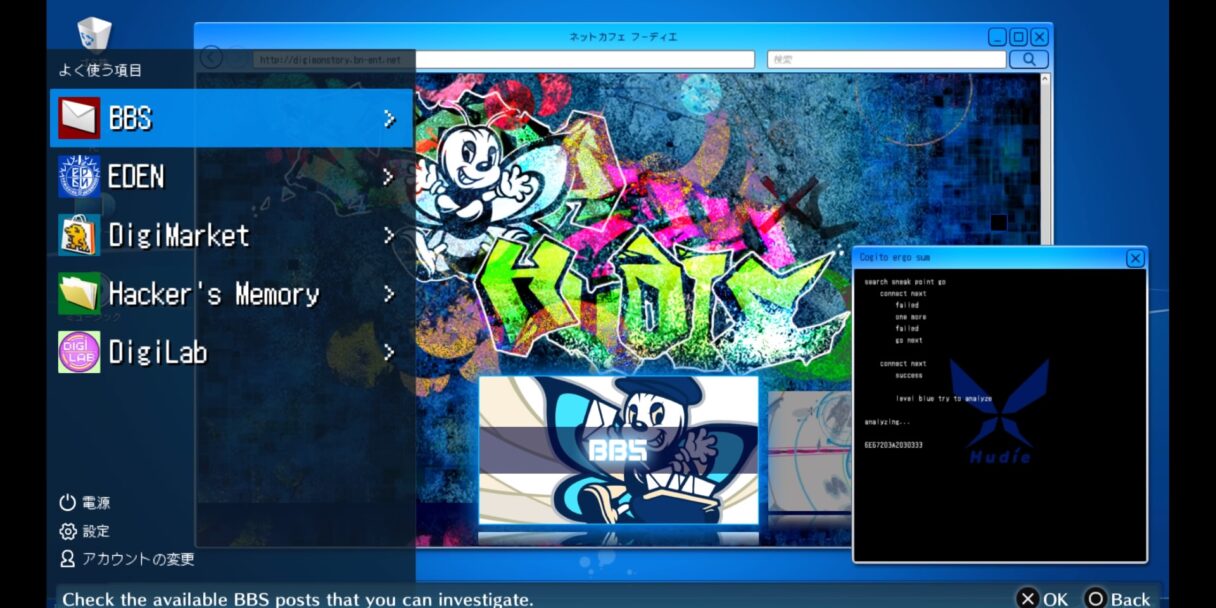Screen dimensions: 1216x608
Task: Click the "go next" terminal line
Action: (909, 340)
